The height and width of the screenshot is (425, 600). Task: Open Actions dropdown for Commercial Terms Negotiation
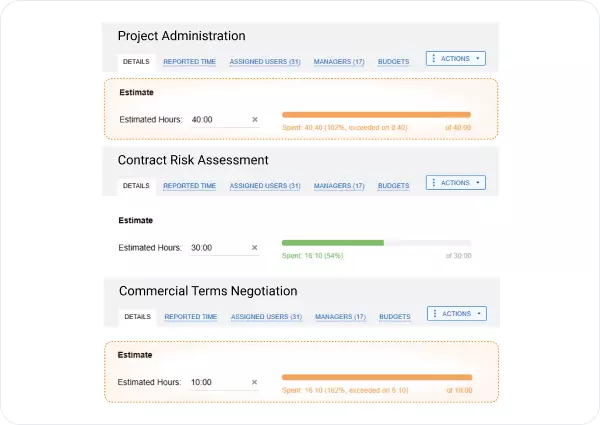[457, 314]
